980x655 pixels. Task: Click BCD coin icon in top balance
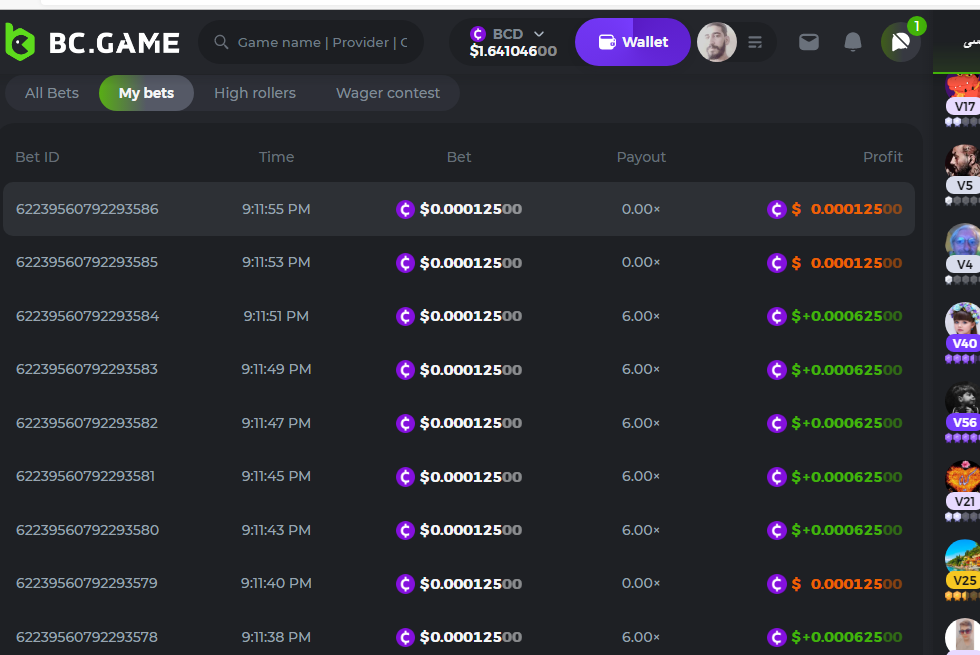(x=478, y=34)
